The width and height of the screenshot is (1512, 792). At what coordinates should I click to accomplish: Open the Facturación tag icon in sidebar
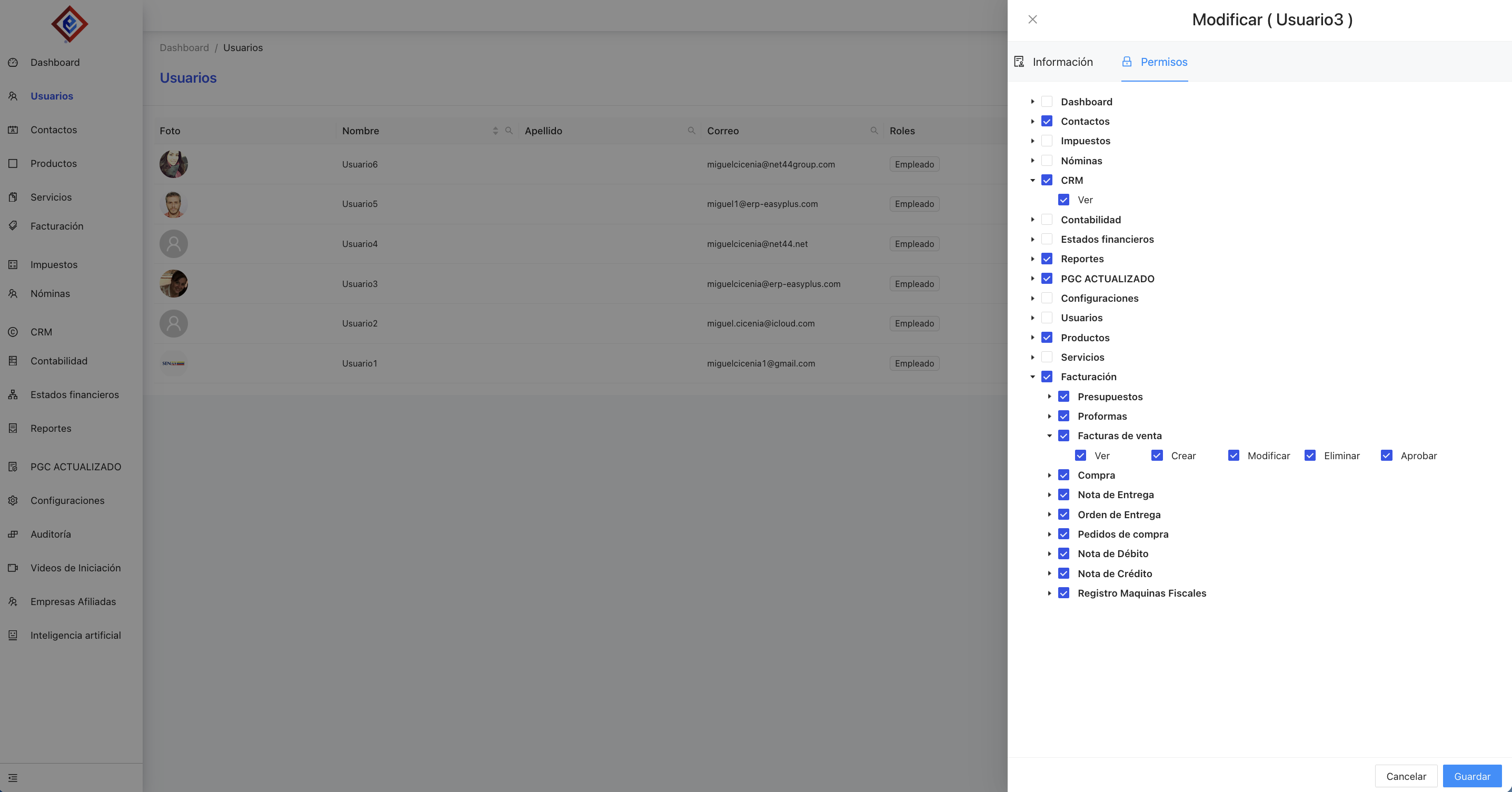pos(13,225)
